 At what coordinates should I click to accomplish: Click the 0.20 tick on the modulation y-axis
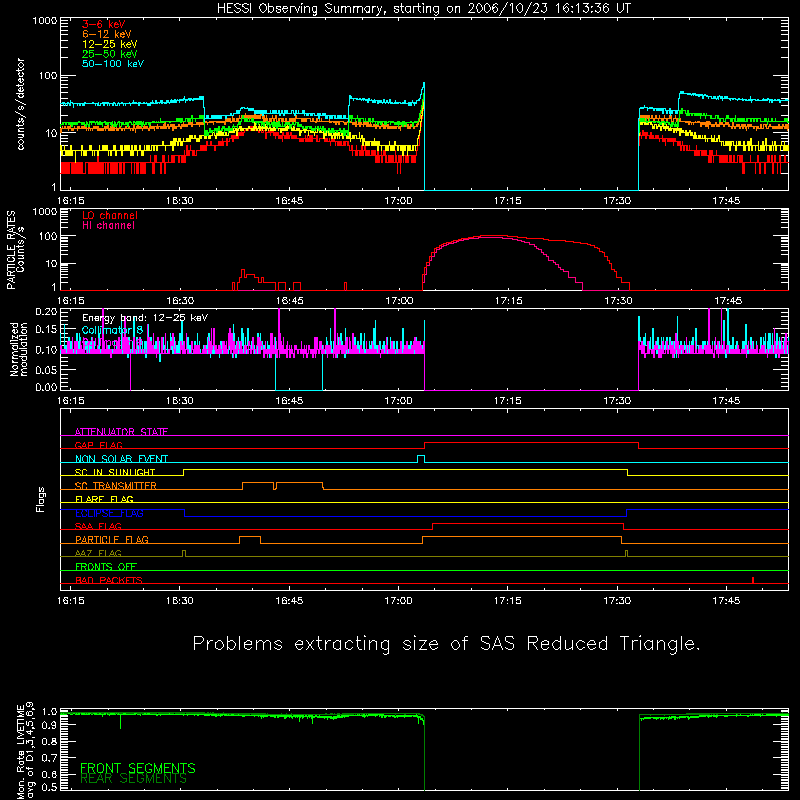point(46,312)
